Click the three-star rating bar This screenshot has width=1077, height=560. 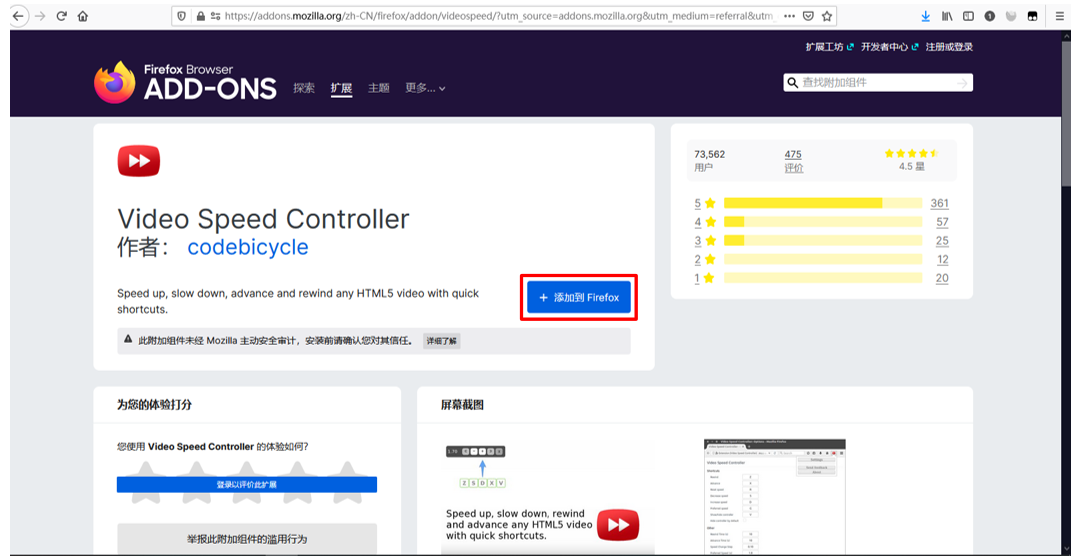click(823, 240)
